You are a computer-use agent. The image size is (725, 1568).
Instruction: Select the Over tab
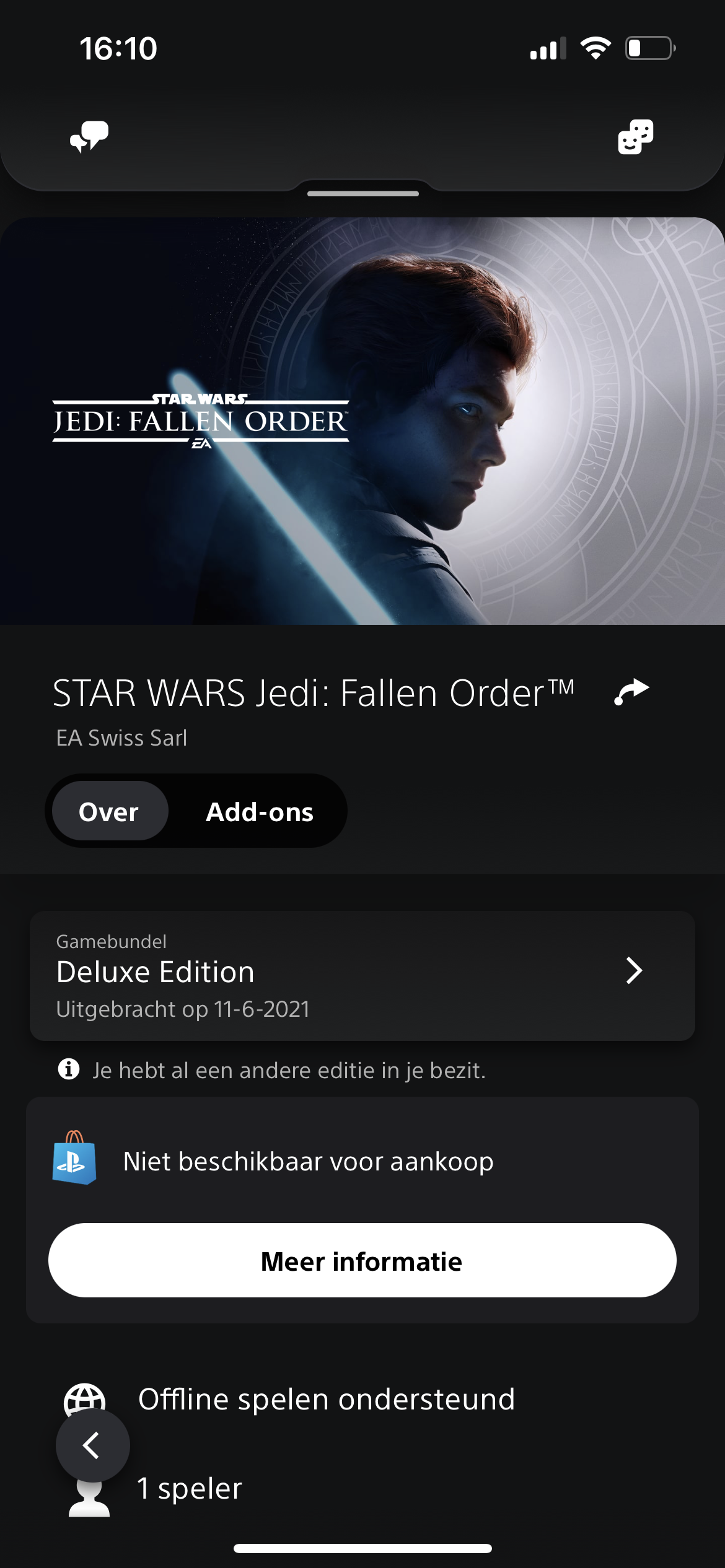point(110,811)
